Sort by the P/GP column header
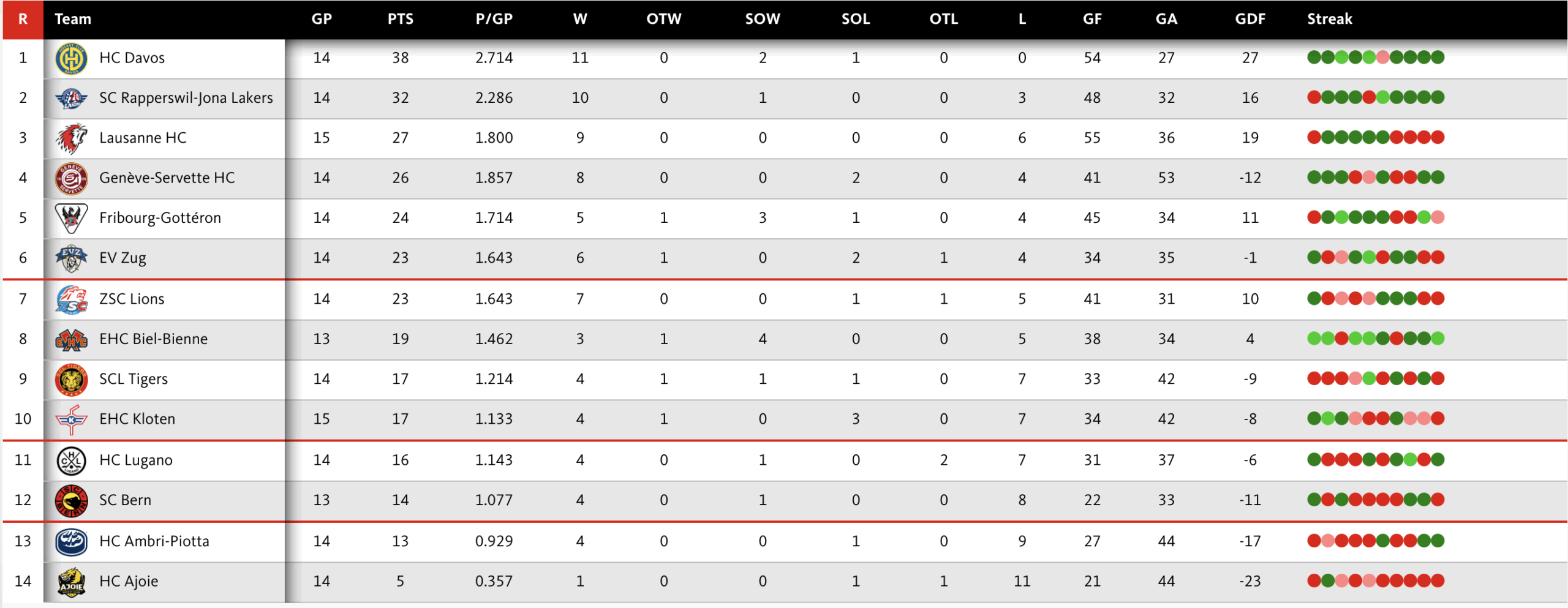This screenshot has width=1568, height=608. (x=494, y=19)
